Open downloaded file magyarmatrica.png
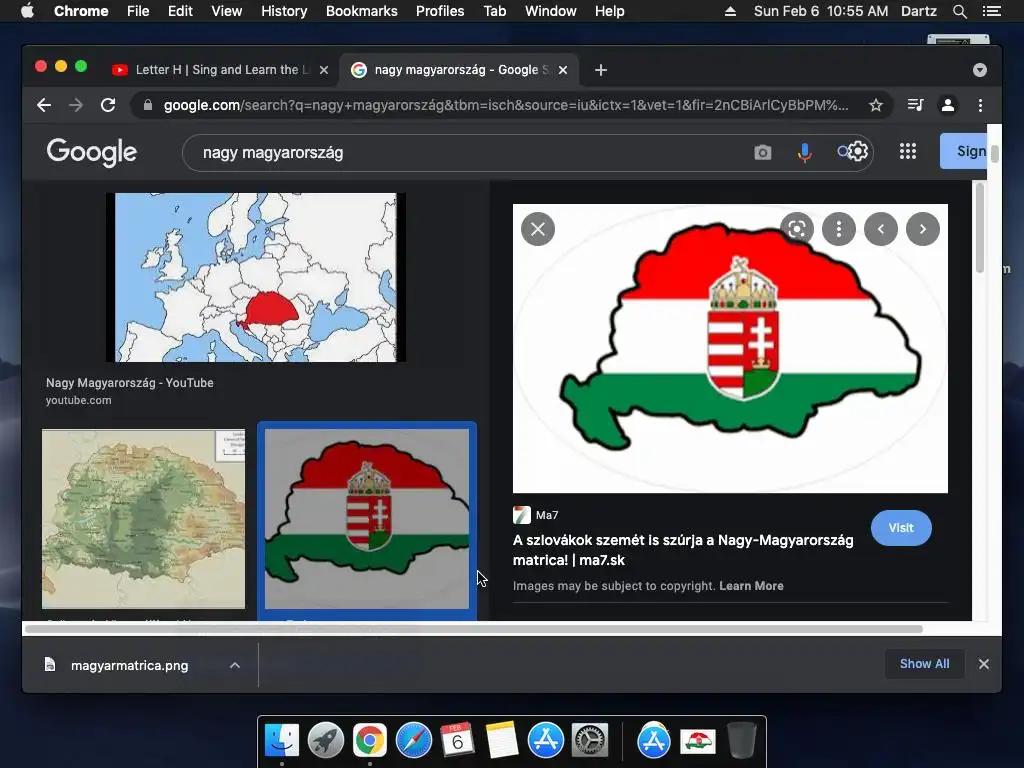The height and width of the screenshot is (768, 1024). pos(129,665)
